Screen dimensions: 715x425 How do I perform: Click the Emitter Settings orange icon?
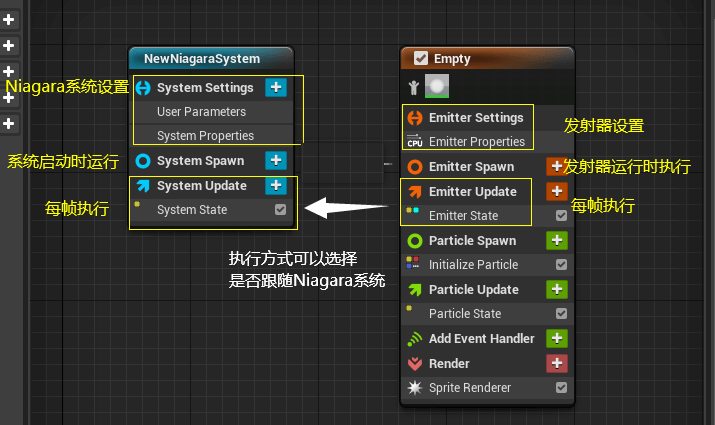415,118
